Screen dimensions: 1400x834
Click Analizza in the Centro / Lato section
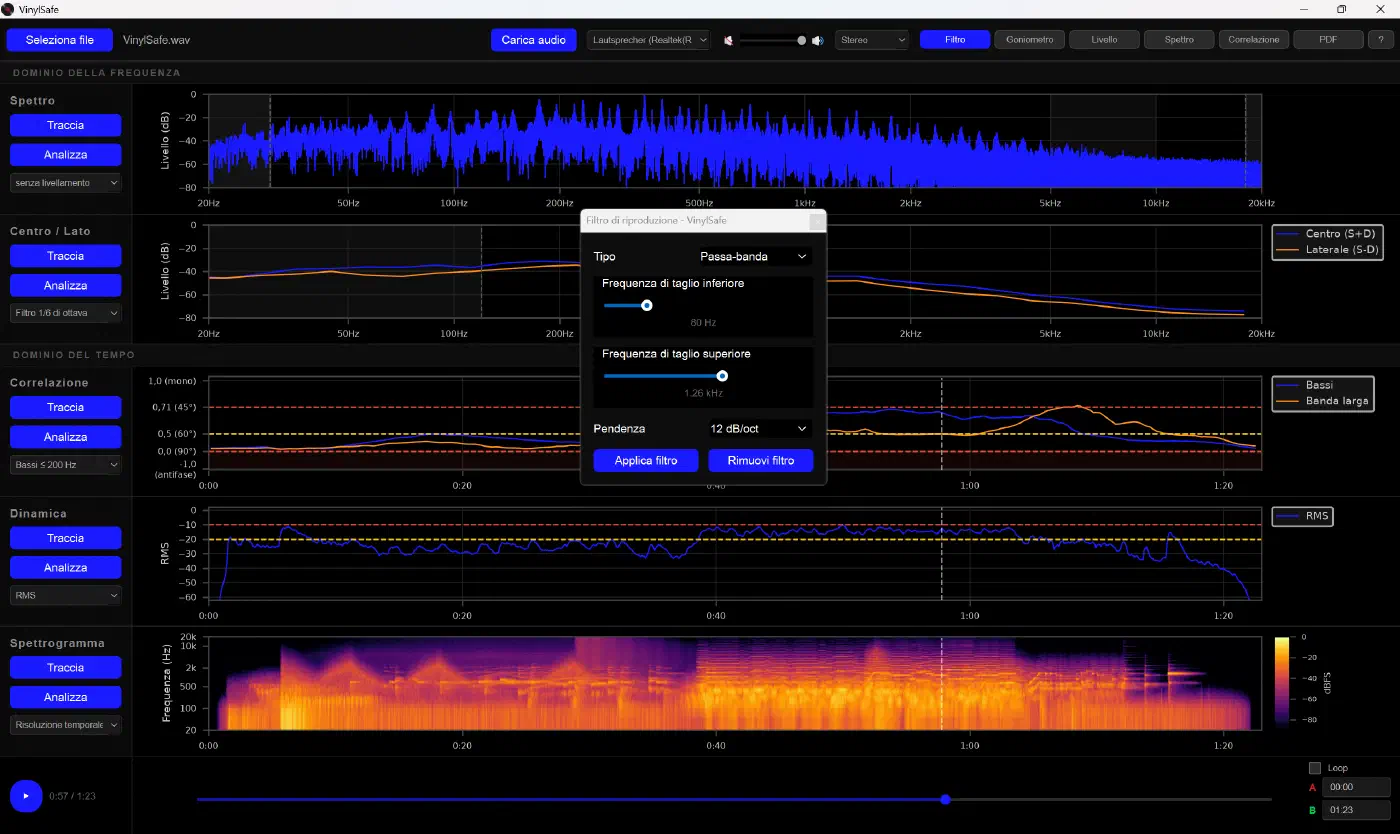66,285
